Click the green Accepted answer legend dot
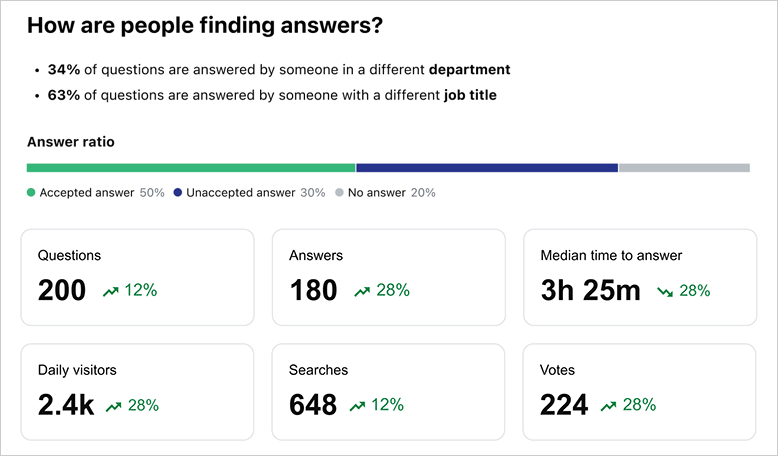Screen dimensions: 778x456 coord(31,192)
